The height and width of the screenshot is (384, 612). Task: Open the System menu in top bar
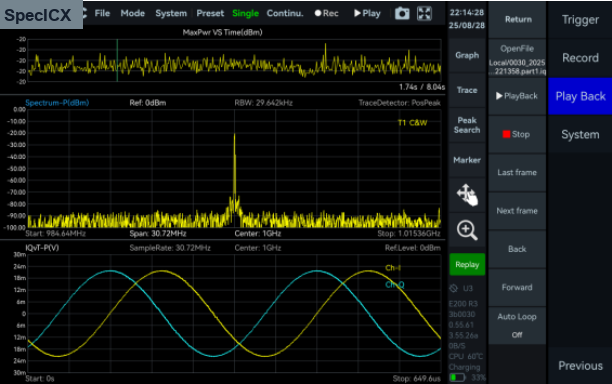pos(171,13)
